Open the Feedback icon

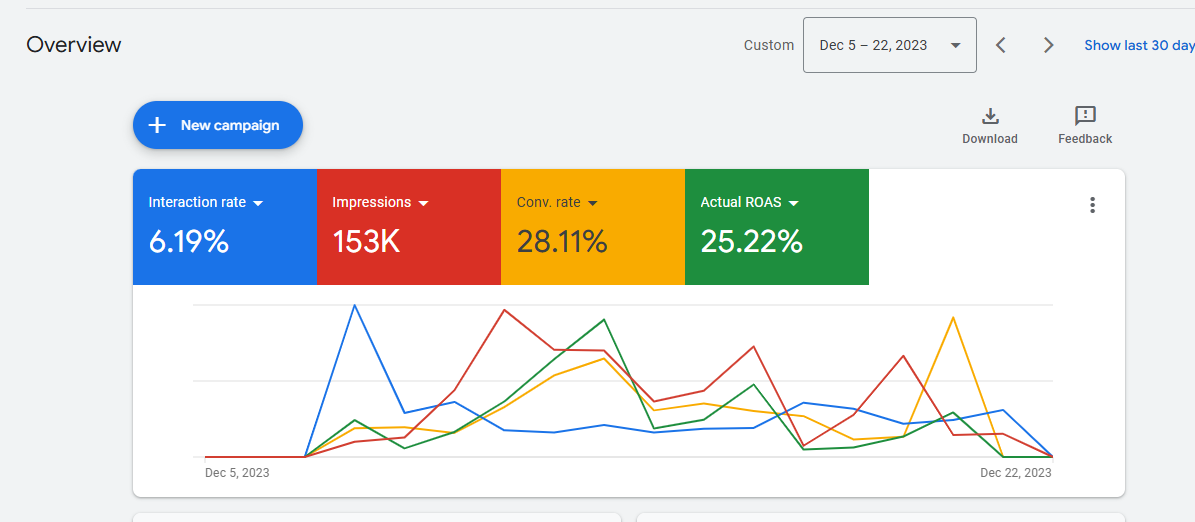[x=1085, y=116]
